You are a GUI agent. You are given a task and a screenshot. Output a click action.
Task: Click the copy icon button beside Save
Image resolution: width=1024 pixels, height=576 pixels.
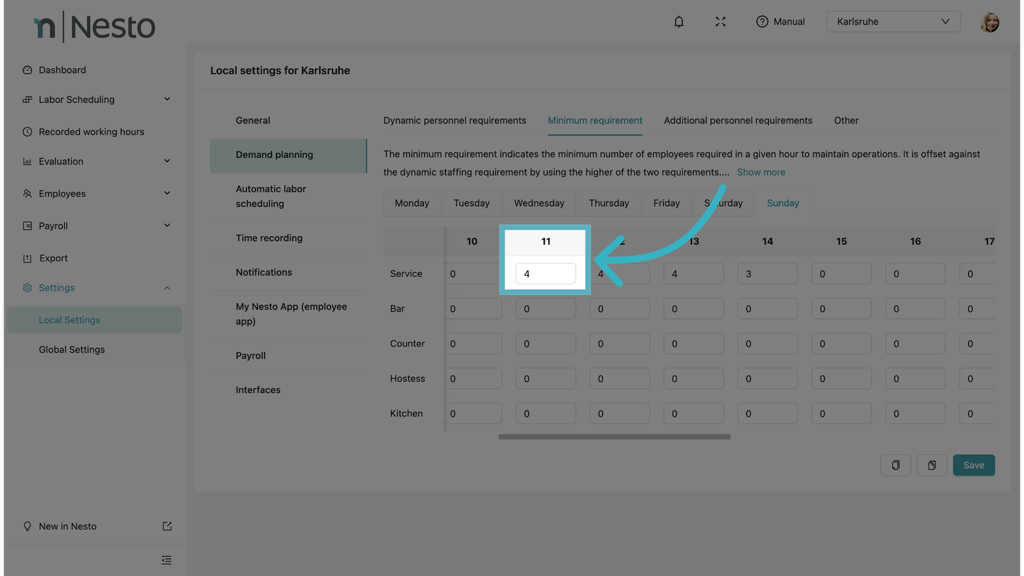(x=895, y=465)
